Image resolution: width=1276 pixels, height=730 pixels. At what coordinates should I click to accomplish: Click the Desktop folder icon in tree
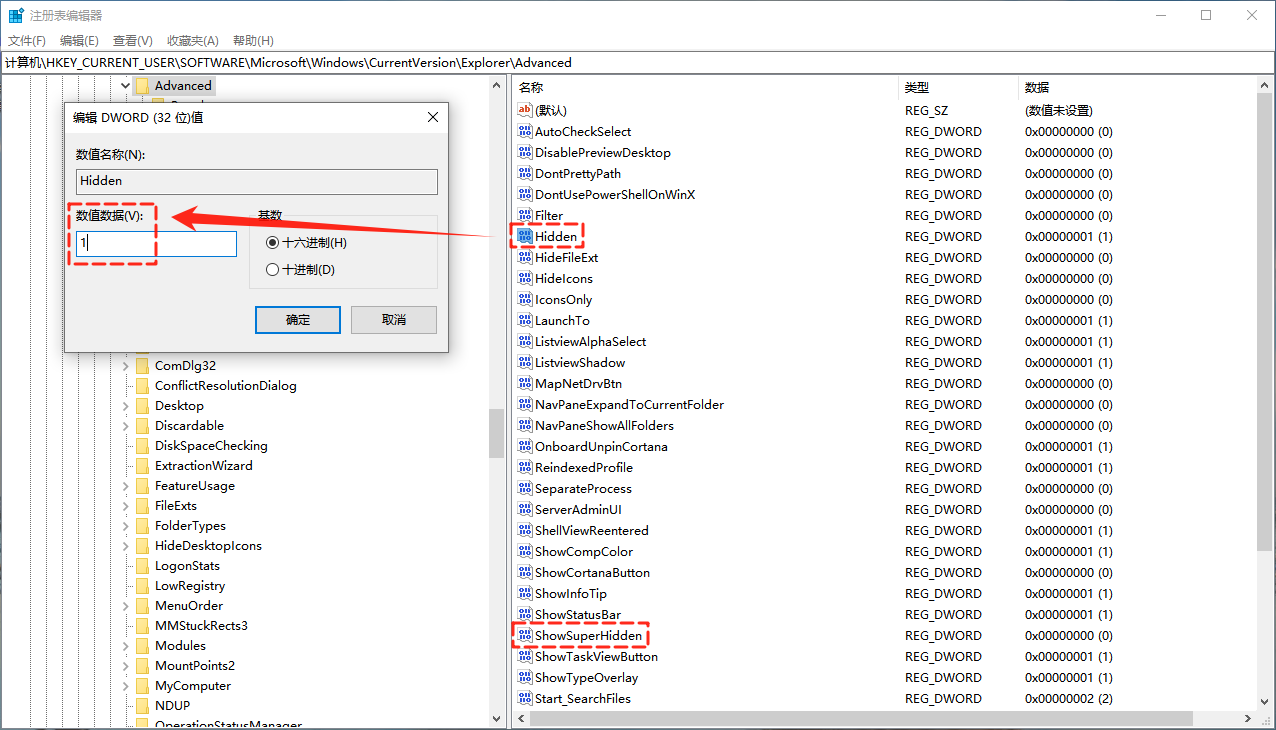pos(142,406)
